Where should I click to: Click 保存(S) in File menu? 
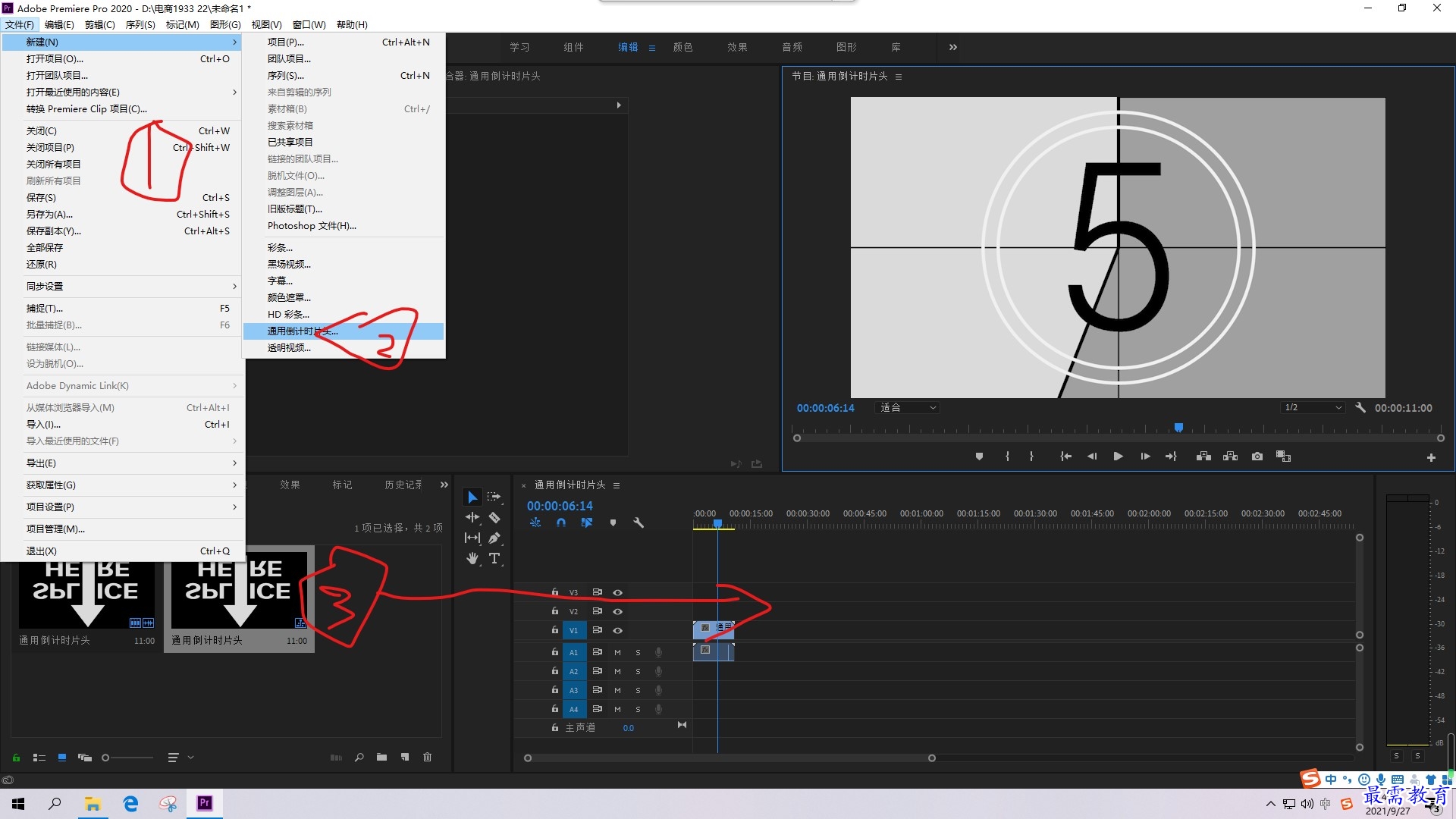(x=123, y=197)
